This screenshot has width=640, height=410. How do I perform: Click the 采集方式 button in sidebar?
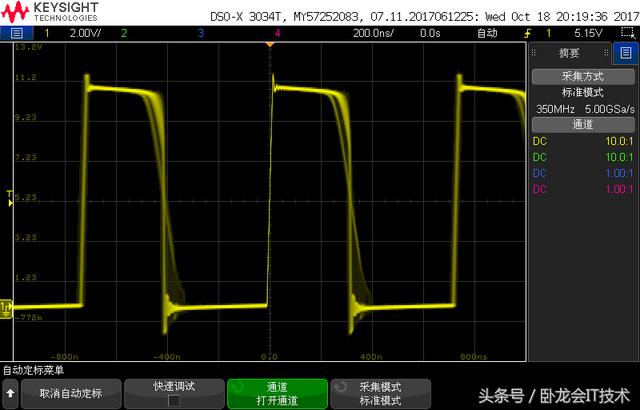pyautogui.click(x=582, y=76)
